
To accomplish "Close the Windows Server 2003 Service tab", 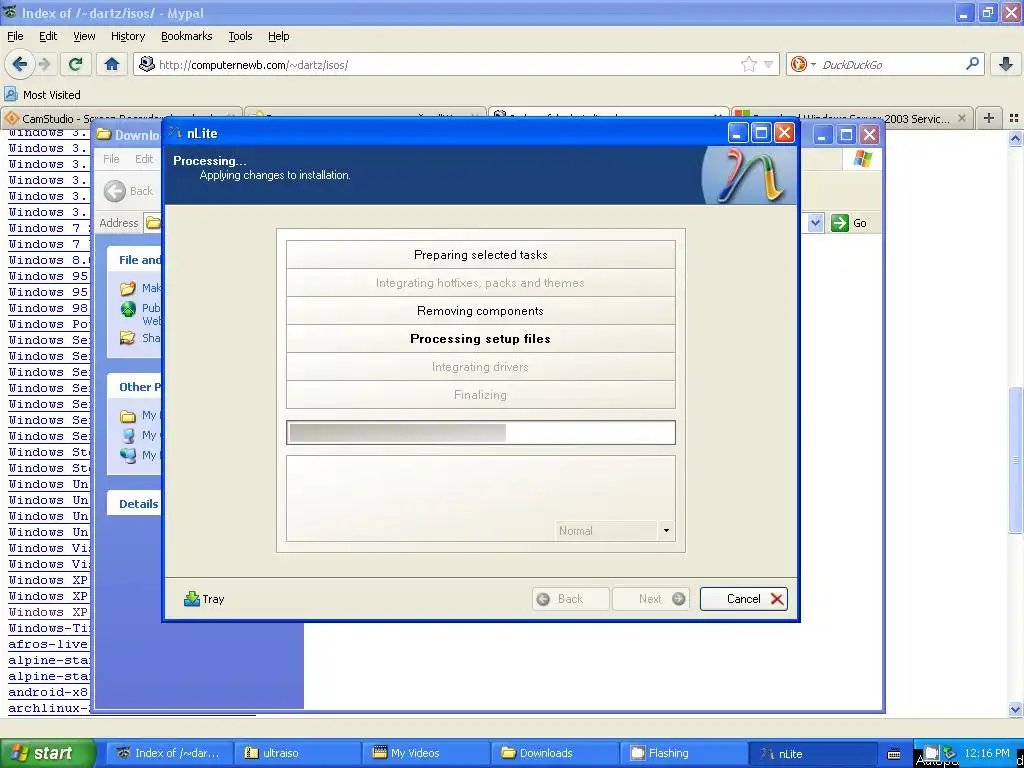I will point(961,118).
